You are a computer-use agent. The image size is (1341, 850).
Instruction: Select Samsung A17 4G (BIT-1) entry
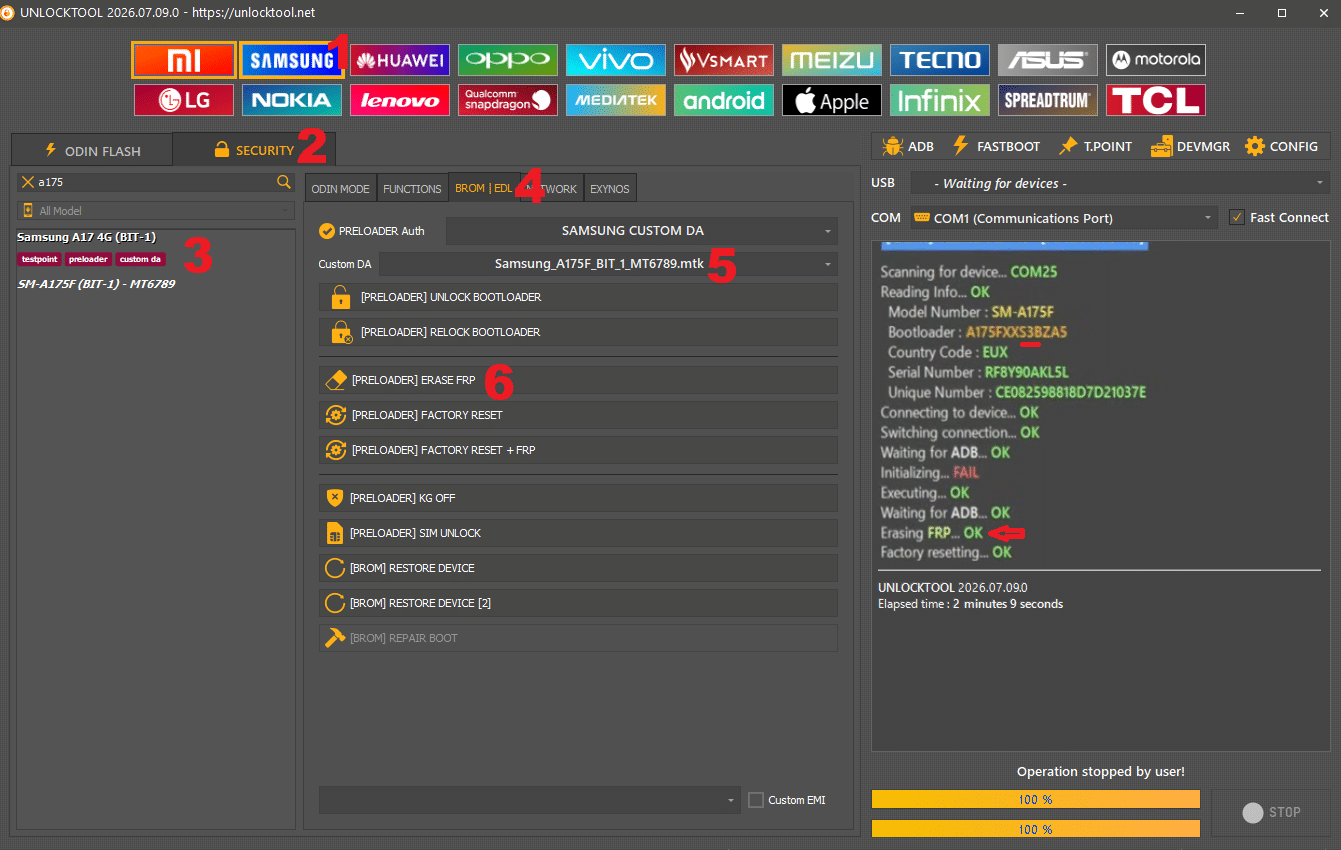[x=87, y=237]
